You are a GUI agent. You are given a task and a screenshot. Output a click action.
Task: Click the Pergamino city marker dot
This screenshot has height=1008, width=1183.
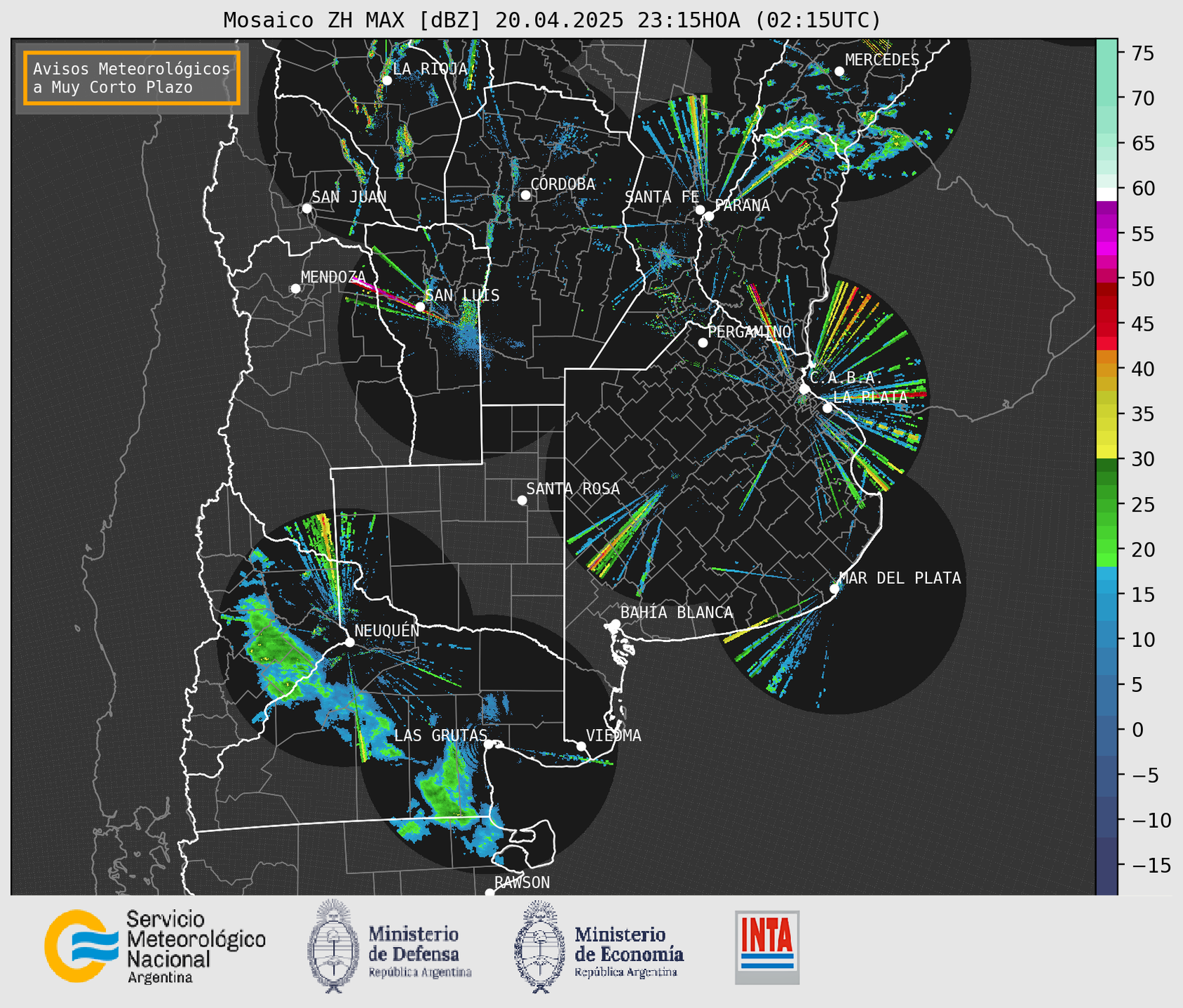703,343
